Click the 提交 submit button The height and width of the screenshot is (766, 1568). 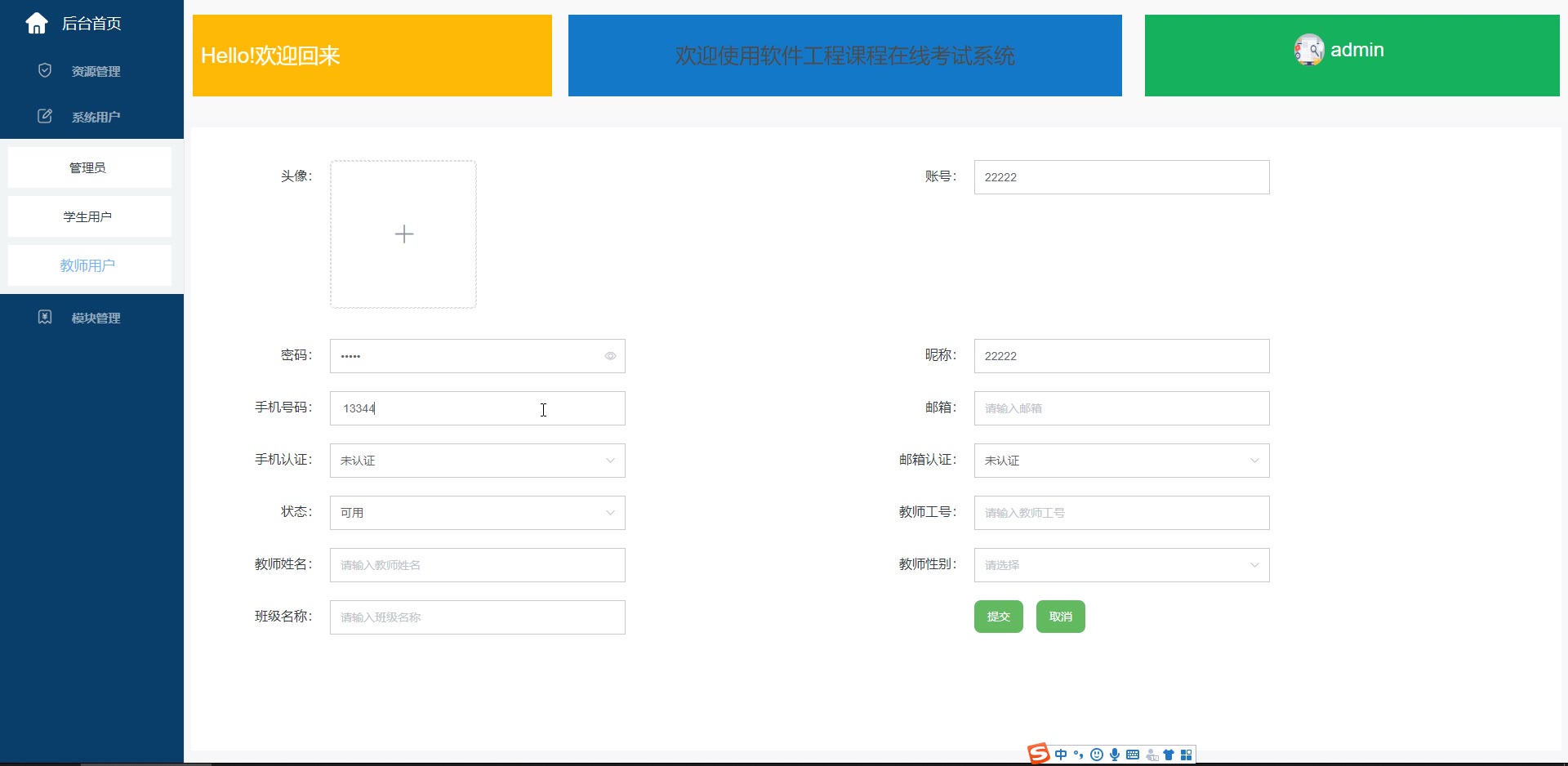tap(998, 617)
